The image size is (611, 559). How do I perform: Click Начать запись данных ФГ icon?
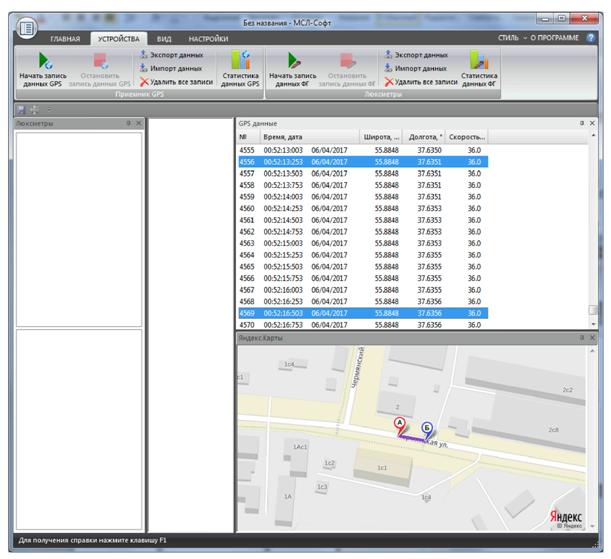coord(293,61)
